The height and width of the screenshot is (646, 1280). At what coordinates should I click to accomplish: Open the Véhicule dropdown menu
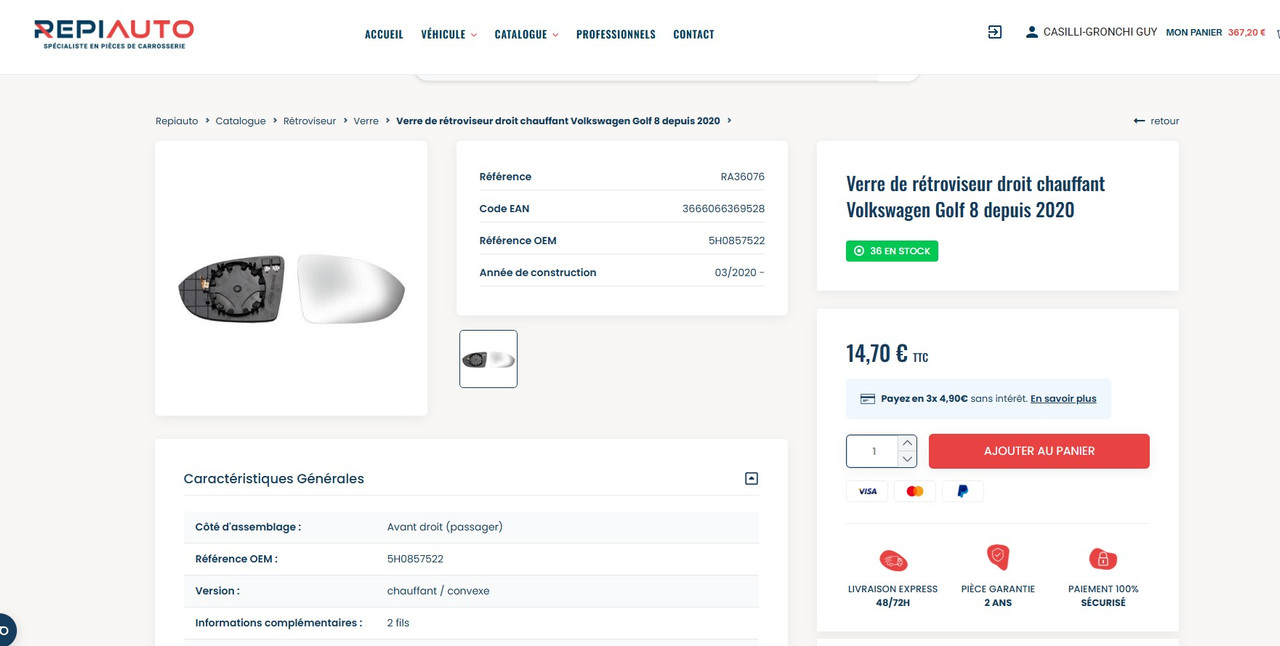(x=449, y=34)
